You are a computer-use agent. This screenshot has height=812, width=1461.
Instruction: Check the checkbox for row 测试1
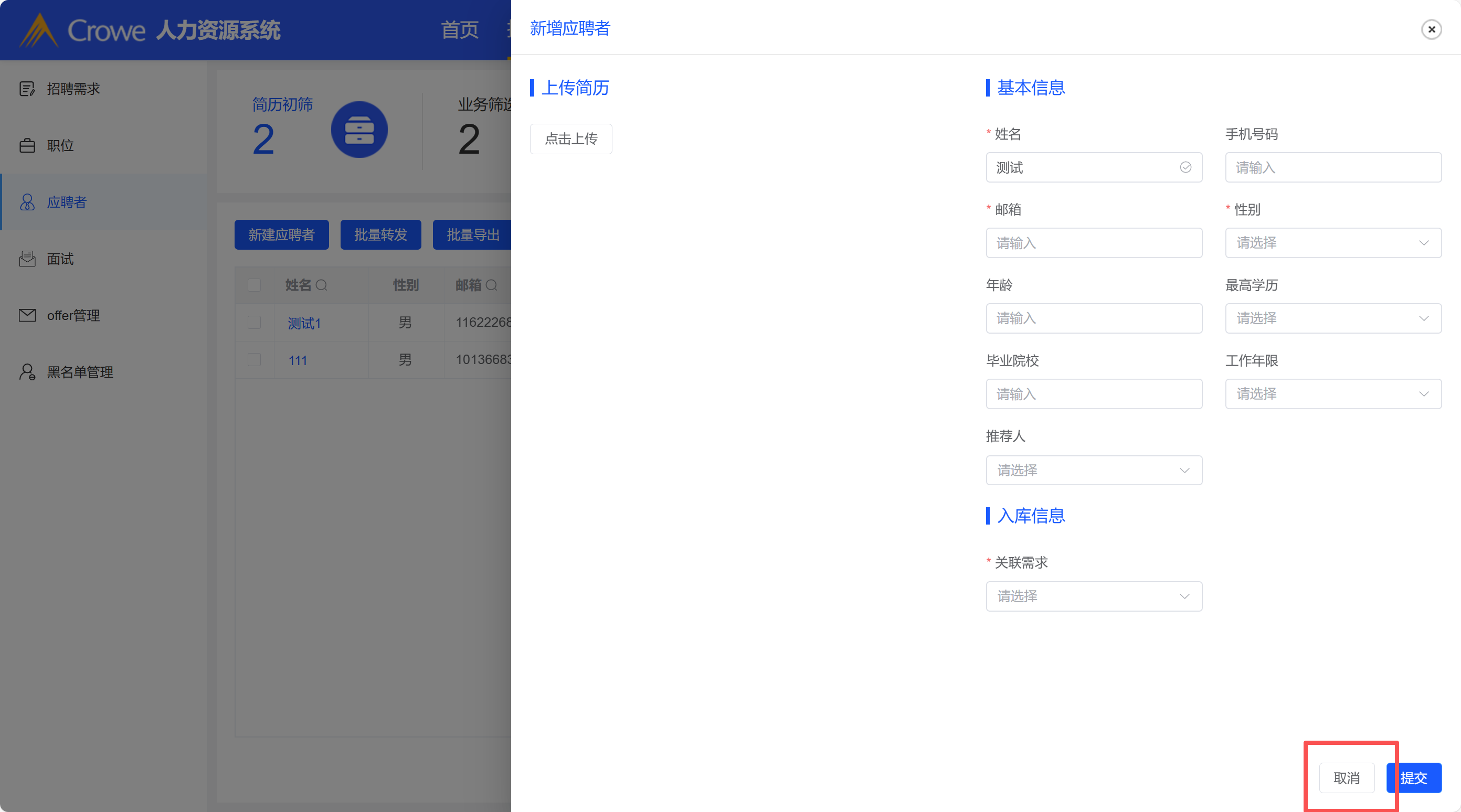click(254, 323)
